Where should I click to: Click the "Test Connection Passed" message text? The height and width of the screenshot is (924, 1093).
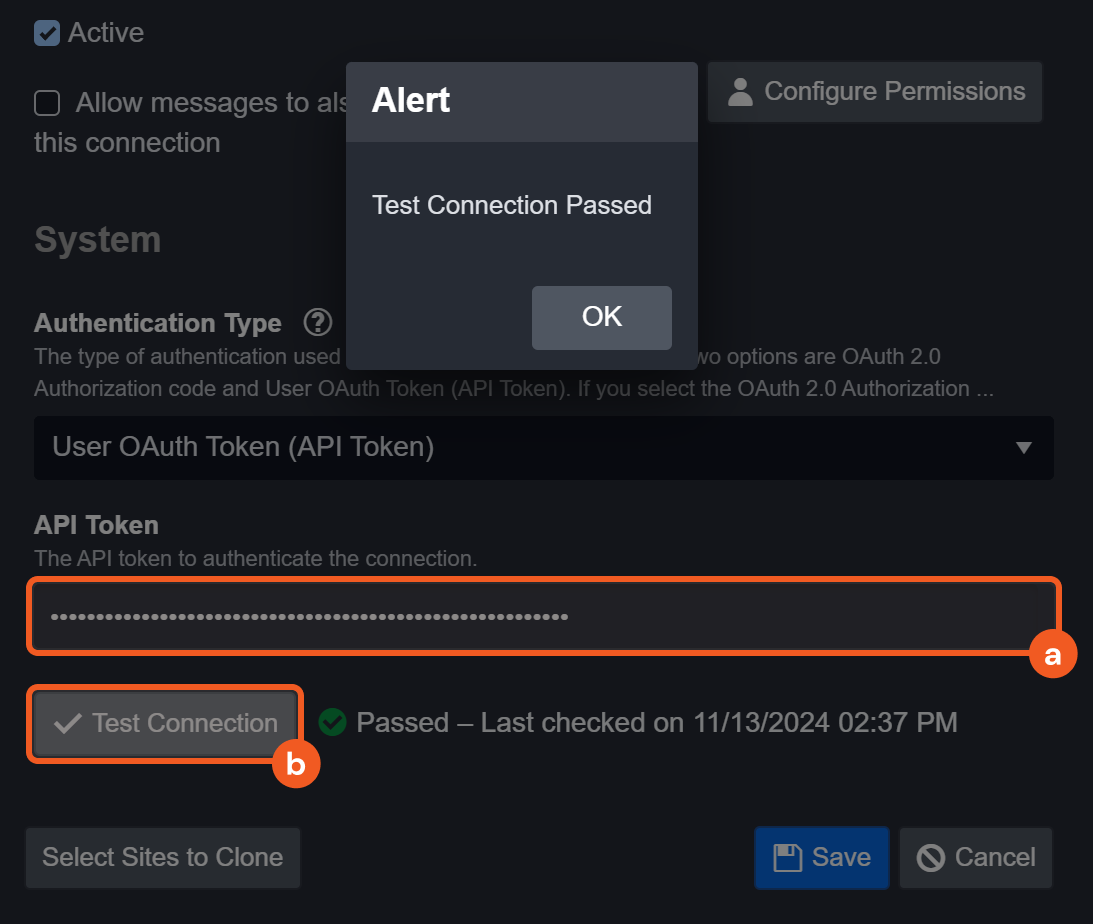click(512, 205)
